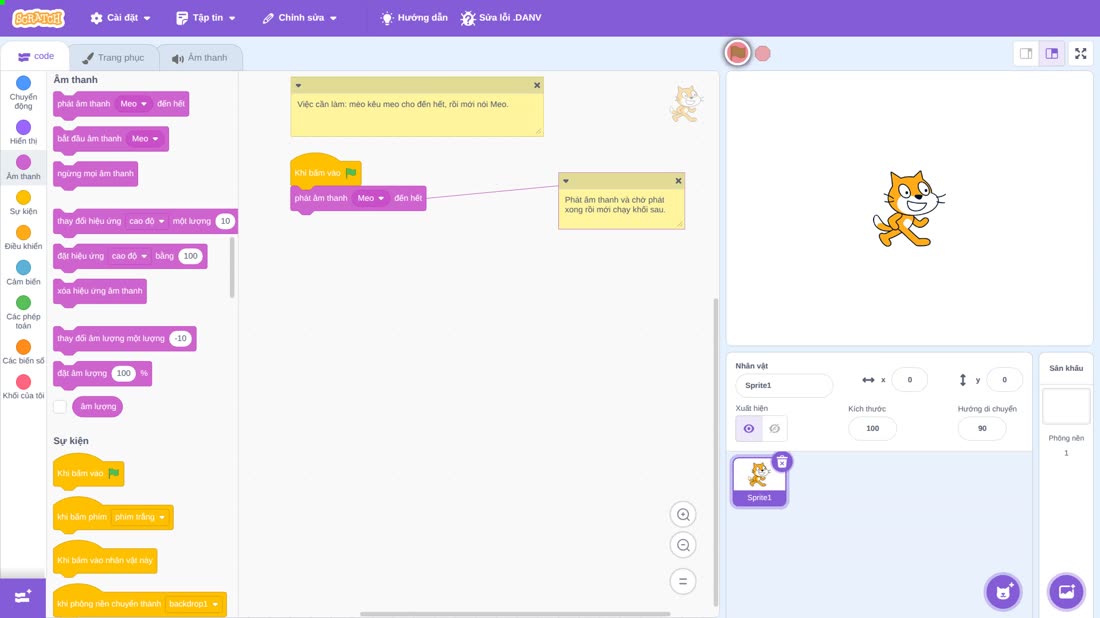Click the block palette vertical scrollbar
The height and width of the screenshot is (618, 1100).
(232, 267)
